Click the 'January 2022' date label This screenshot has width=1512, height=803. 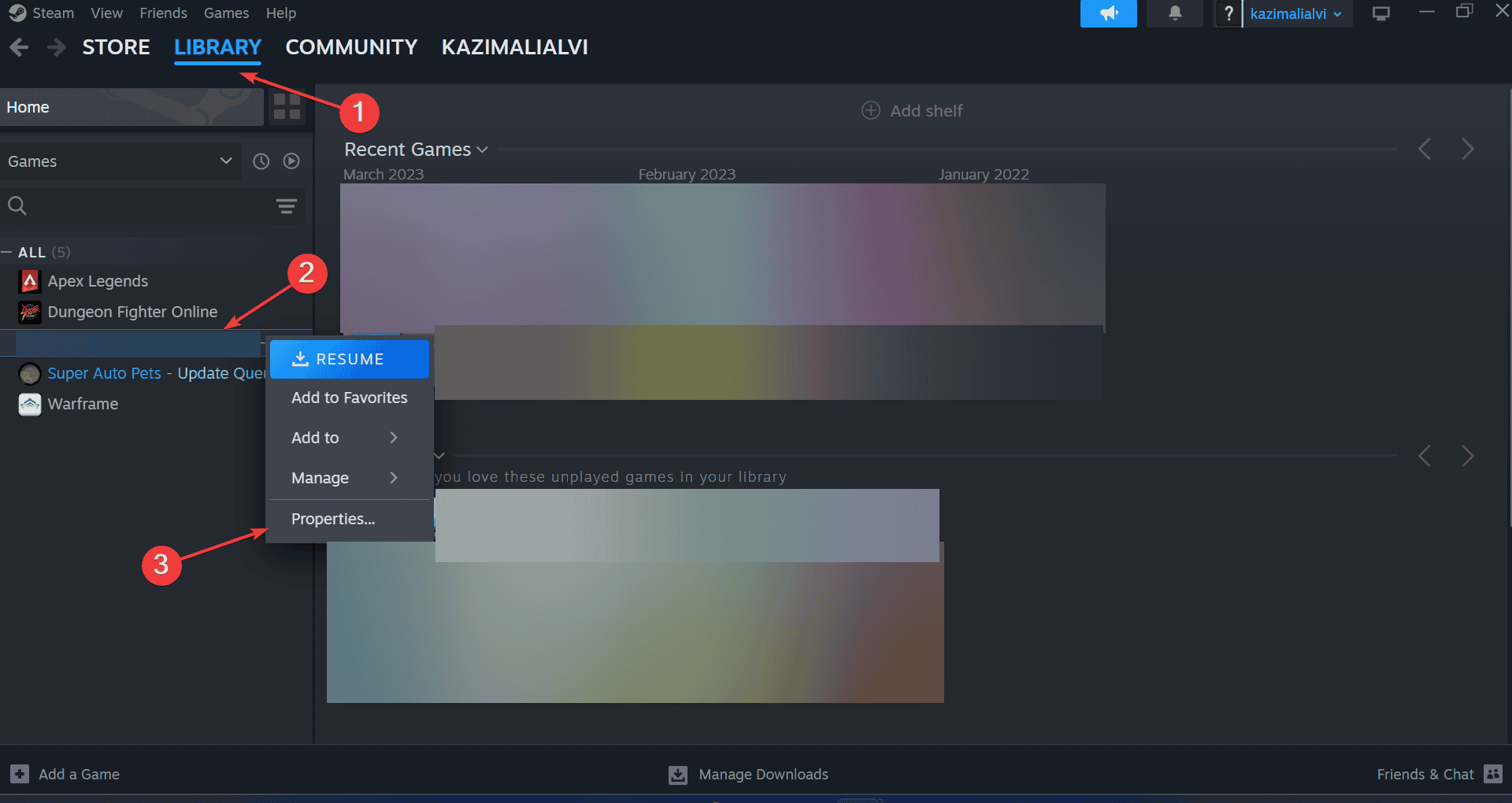[984, 174]
